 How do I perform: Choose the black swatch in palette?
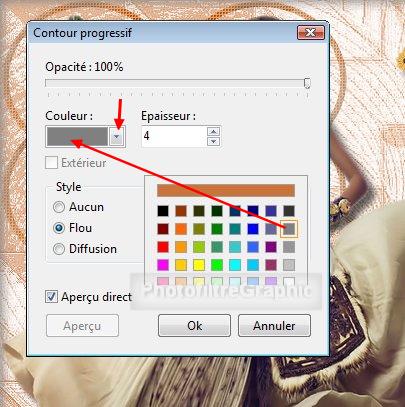[x=163, y=211]
